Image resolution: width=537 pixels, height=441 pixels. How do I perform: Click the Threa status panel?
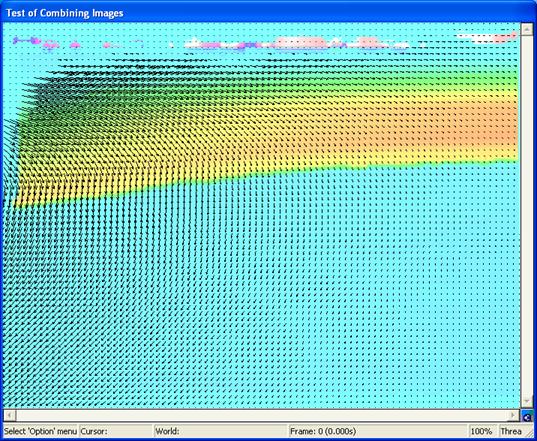point(513,431)
